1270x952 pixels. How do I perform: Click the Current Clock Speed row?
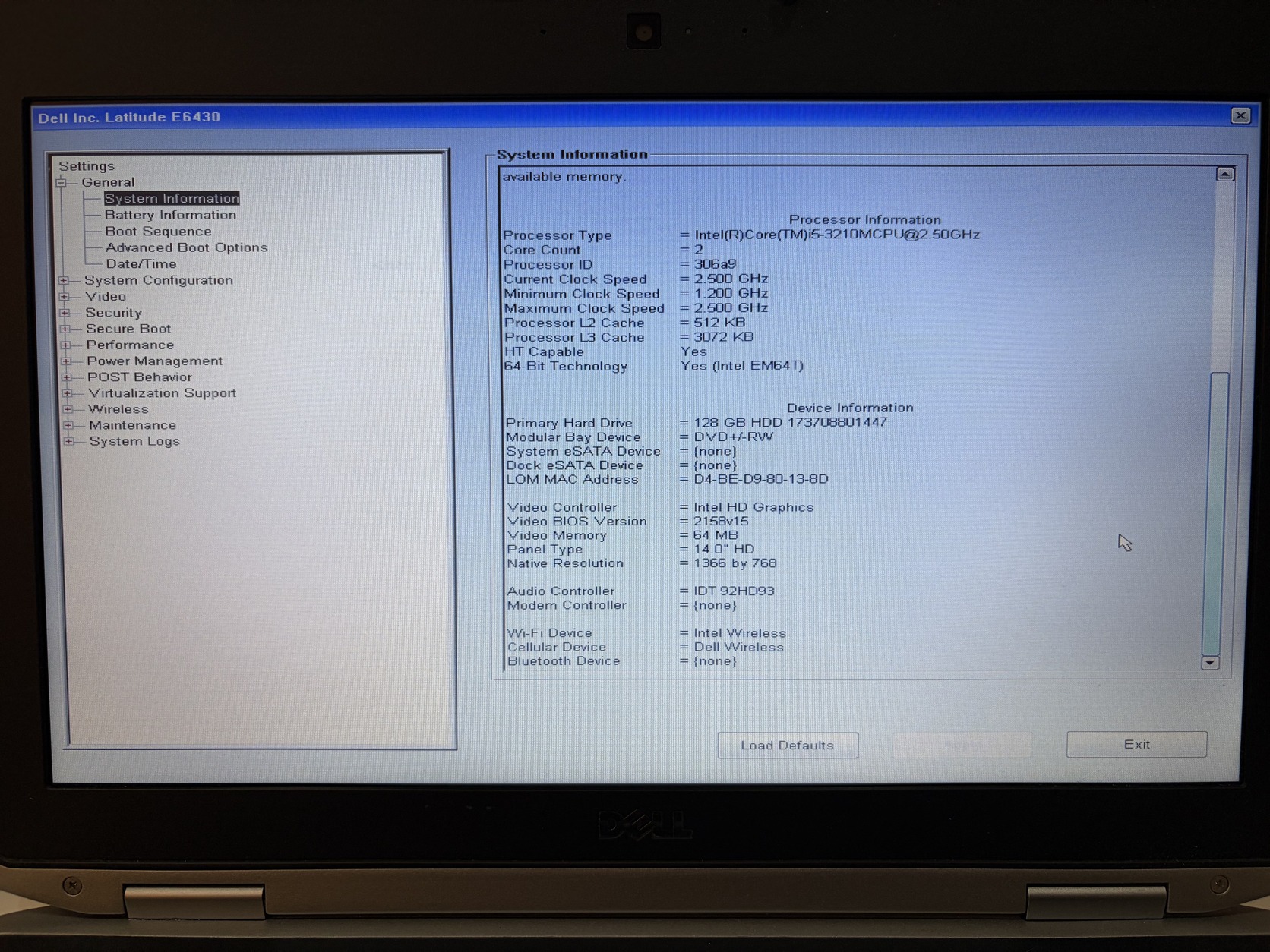click(x=637, y=279)
